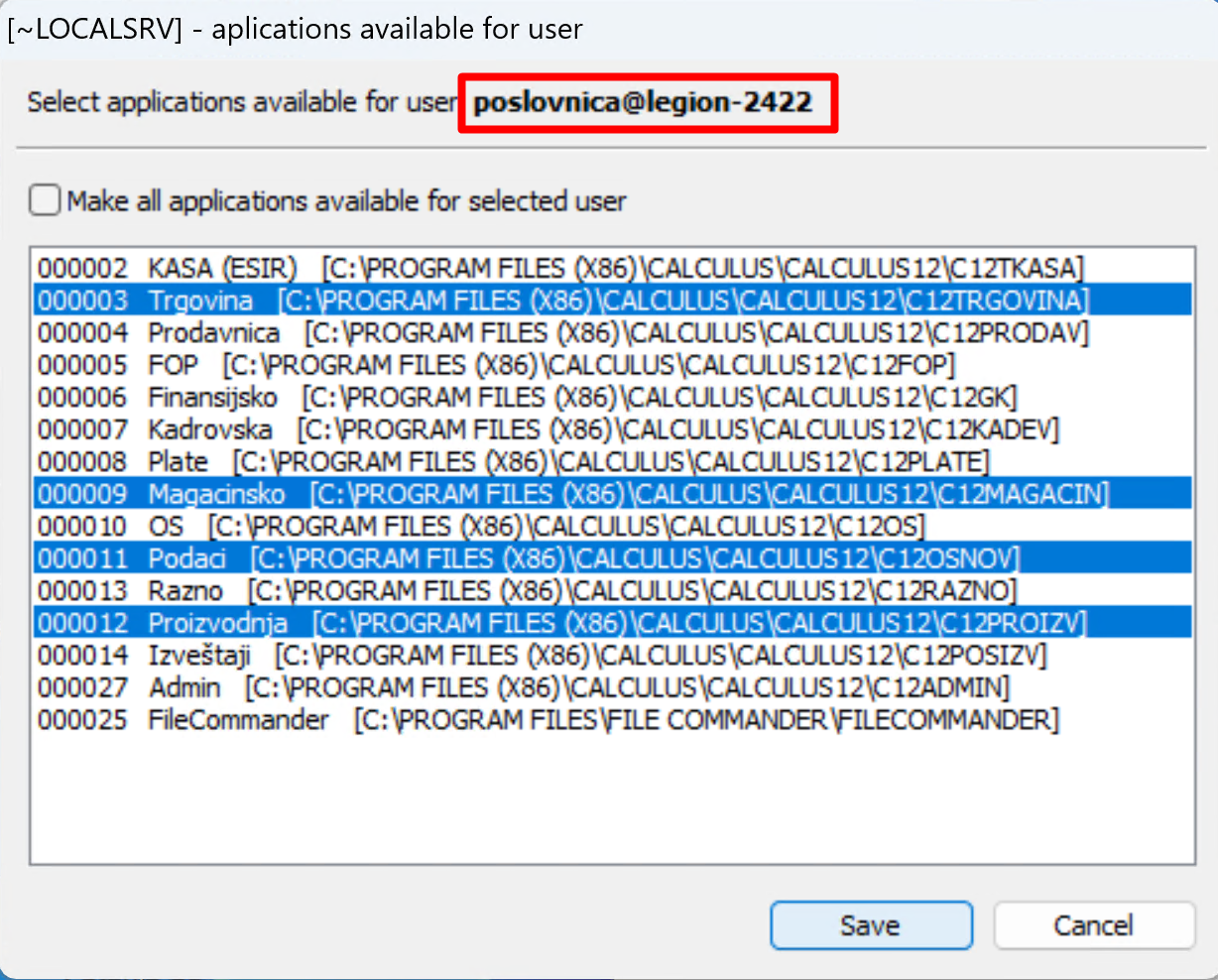
Task: Select the FileCommander list entry
Action: coord(238,720)
